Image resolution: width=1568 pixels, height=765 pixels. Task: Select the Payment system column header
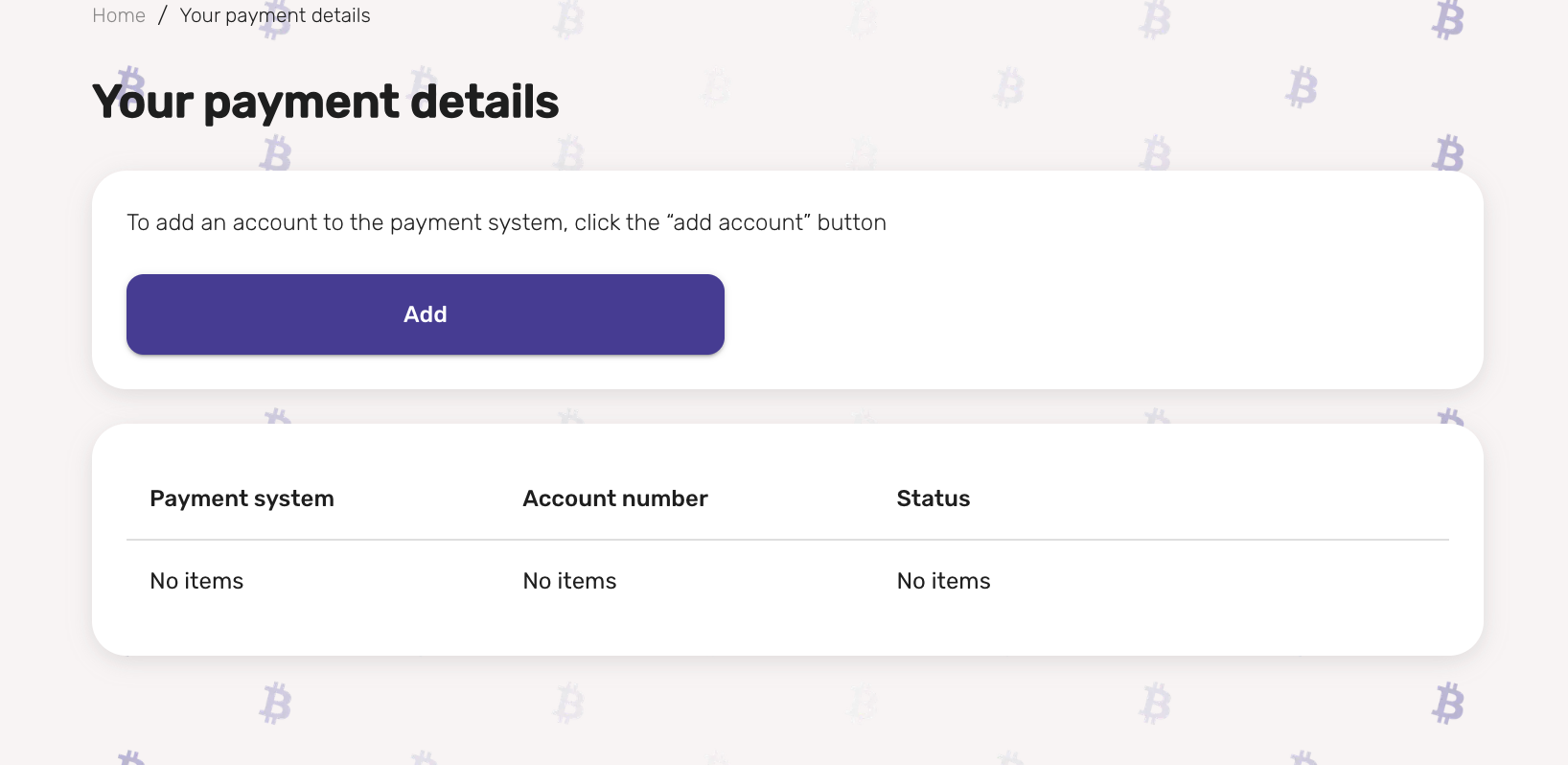click(x=242, y=498)
